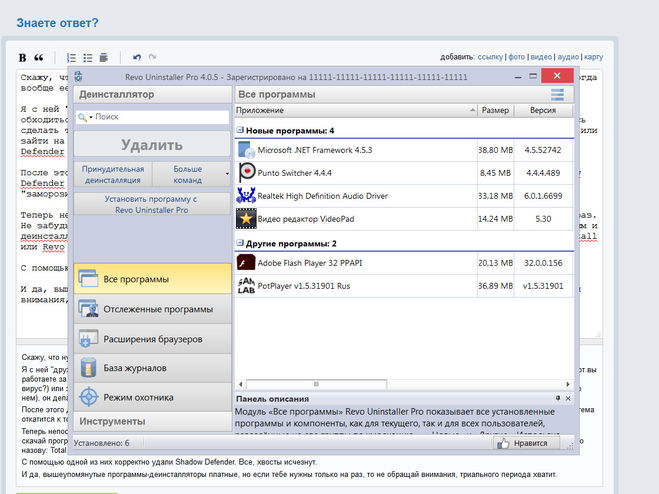
Task: Click the search magnifier icon
Action: pyautogui.click(x=82, y=117)
